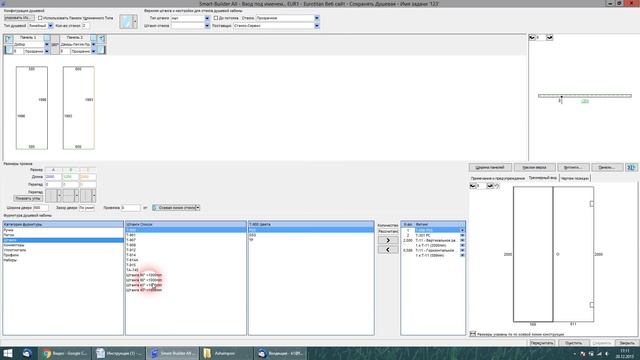Select the Панель 2 header
The image size is (640, 360).
point(75,38)
